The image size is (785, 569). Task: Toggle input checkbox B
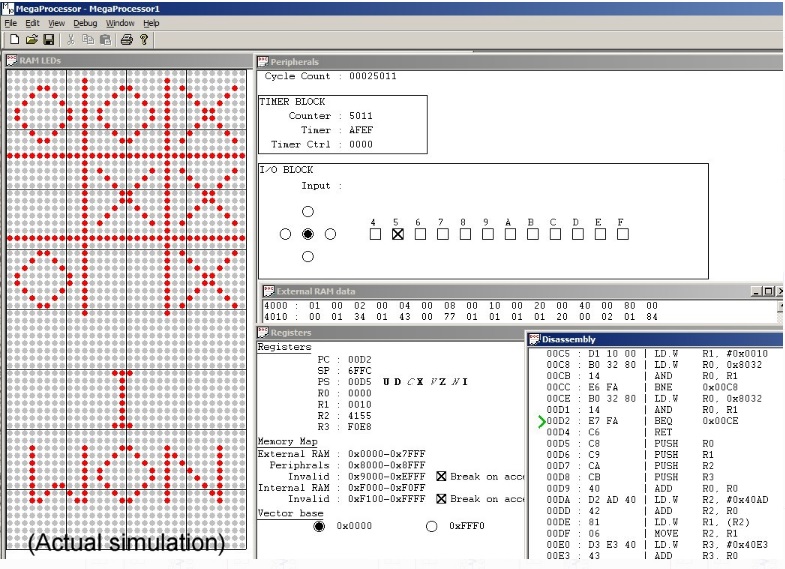point(533,234)
